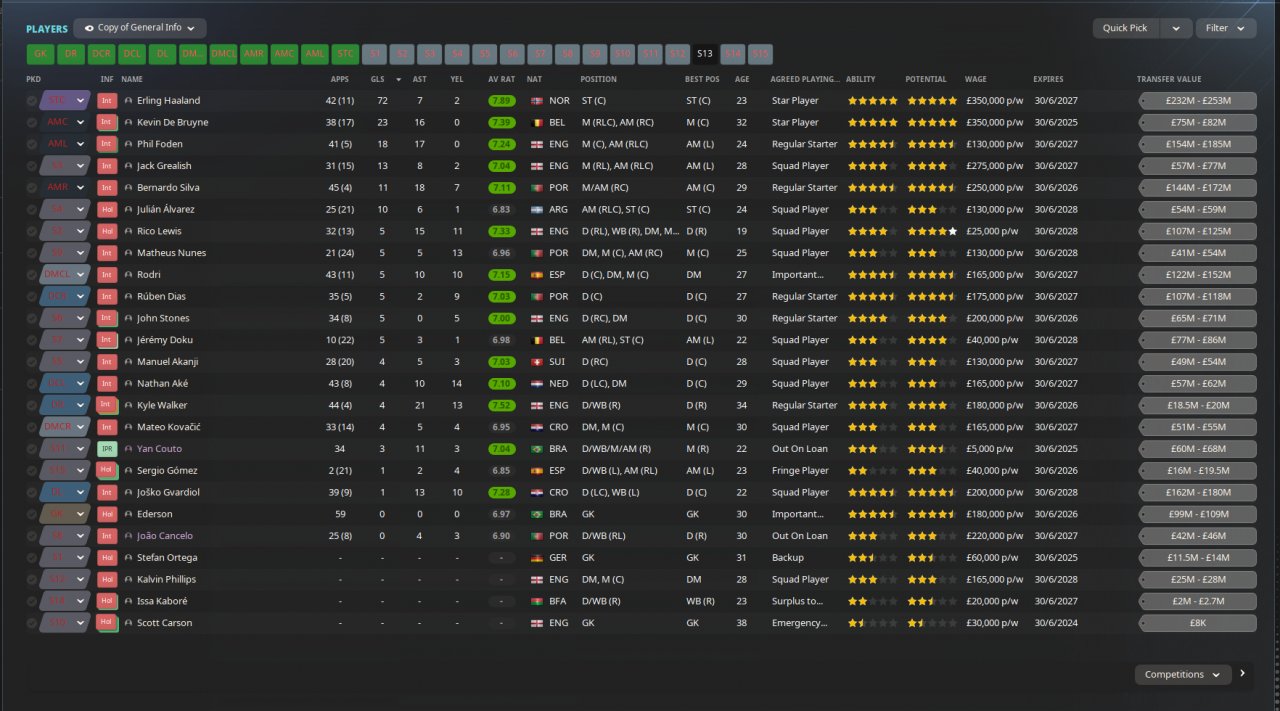This screenshot has height=711, width=1280.
Task: Tick the selection circle for Kevin De Bruyne
Action: [32, 122]
